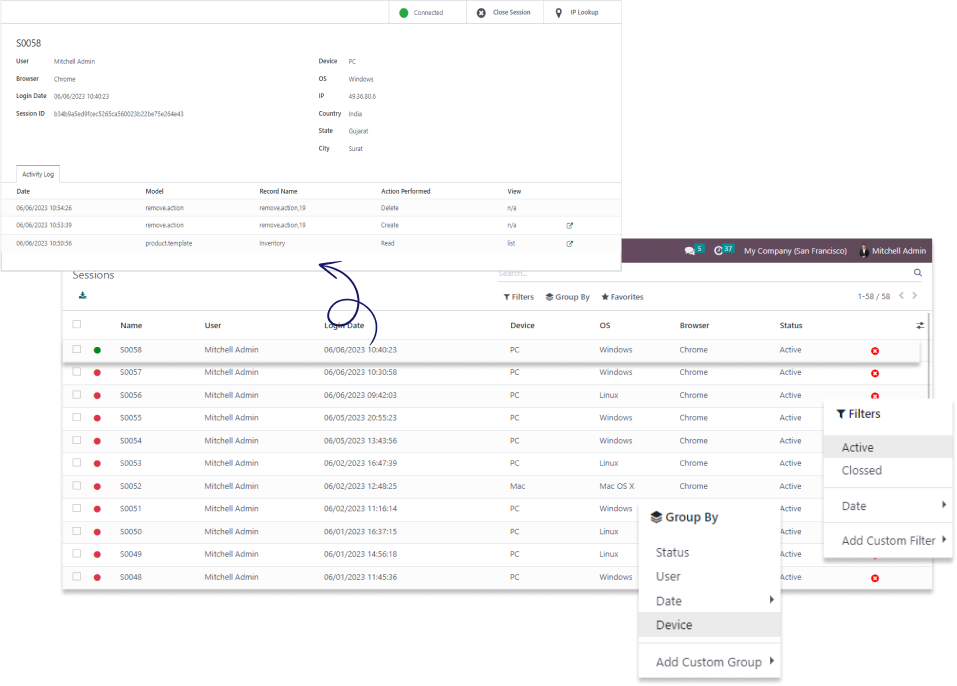Check the checkbox for session S0055

pos(77,418)
